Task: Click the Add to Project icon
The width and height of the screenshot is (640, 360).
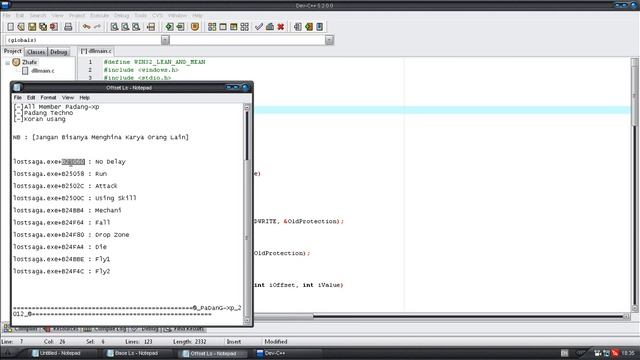Action: point(169,27)
